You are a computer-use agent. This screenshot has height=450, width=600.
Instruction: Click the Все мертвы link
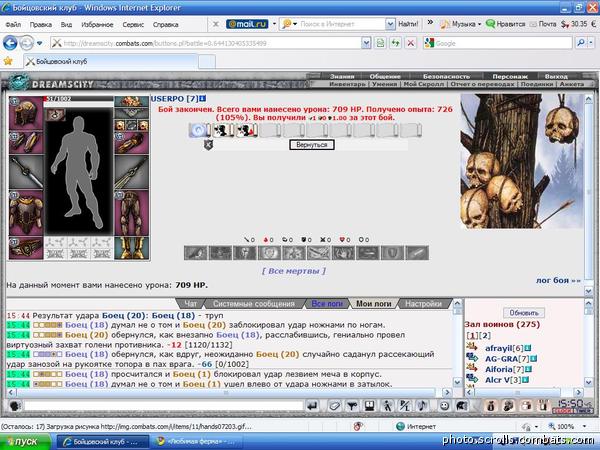pyautogui.click(x=294, y=271)
